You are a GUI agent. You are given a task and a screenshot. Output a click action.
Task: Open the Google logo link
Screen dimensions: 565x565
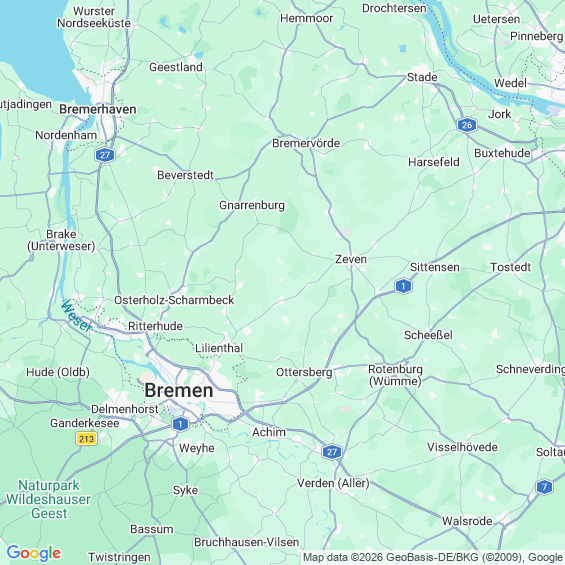click(34, 553)
